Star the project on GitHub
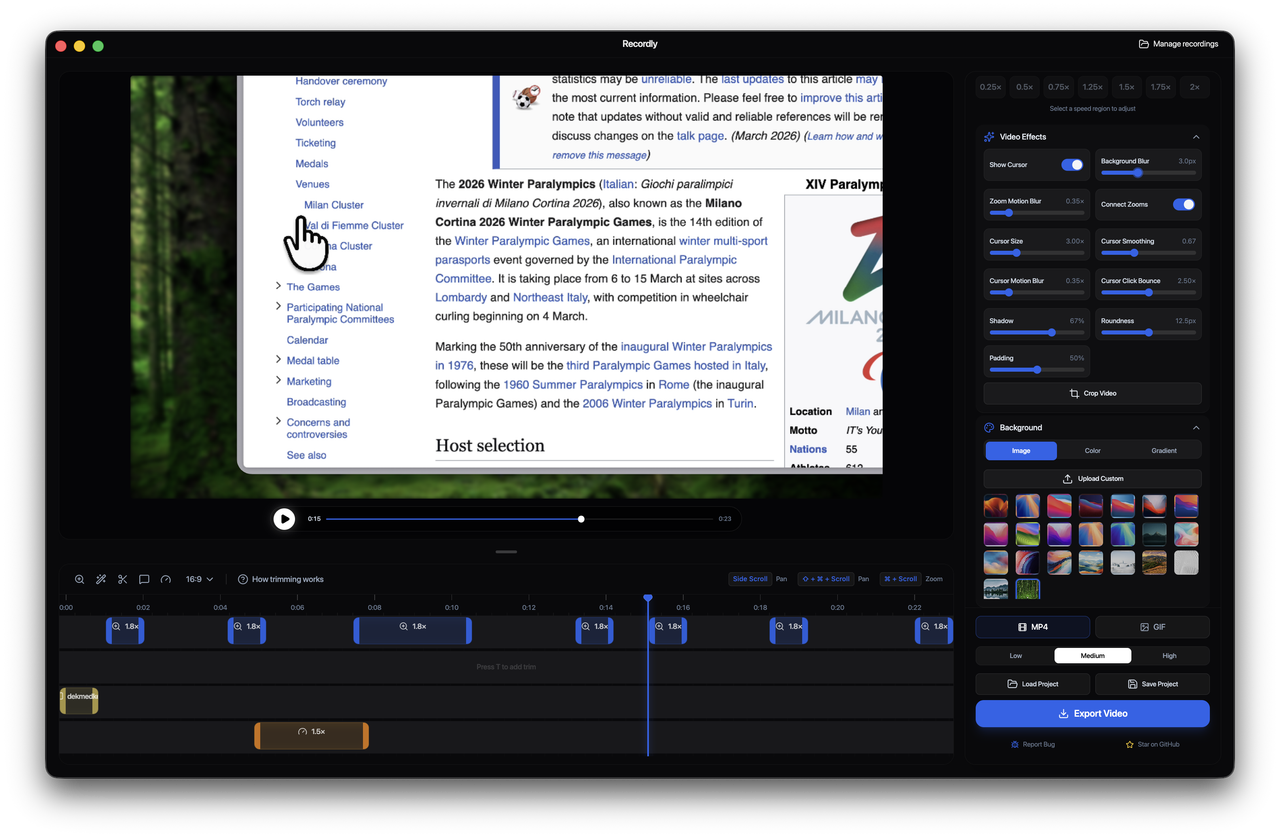Viewport: 1280px width, 838px height. (1152, 744)
